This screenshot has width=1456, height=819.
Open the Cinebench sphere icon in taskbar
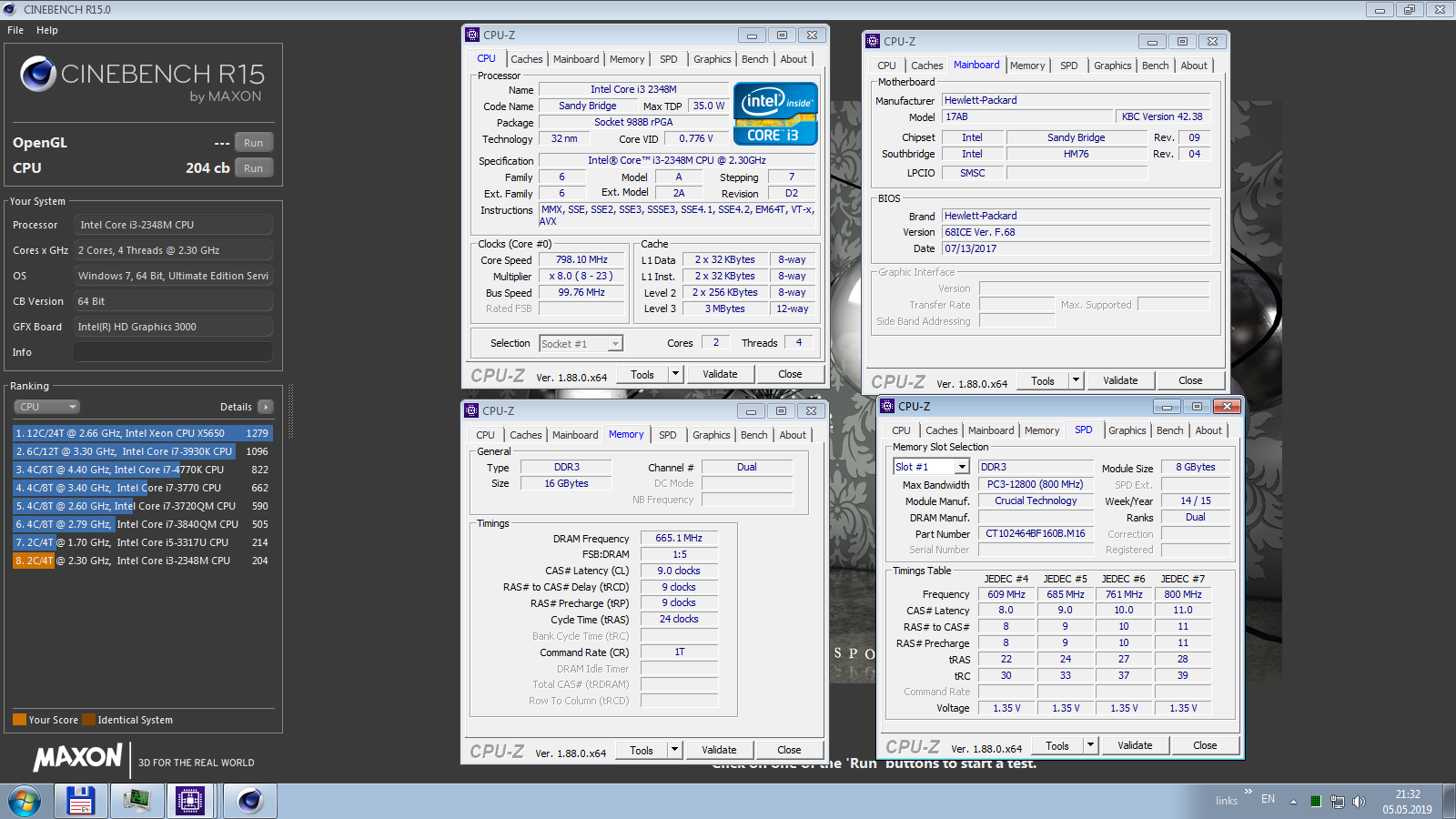tap(250, 801)
